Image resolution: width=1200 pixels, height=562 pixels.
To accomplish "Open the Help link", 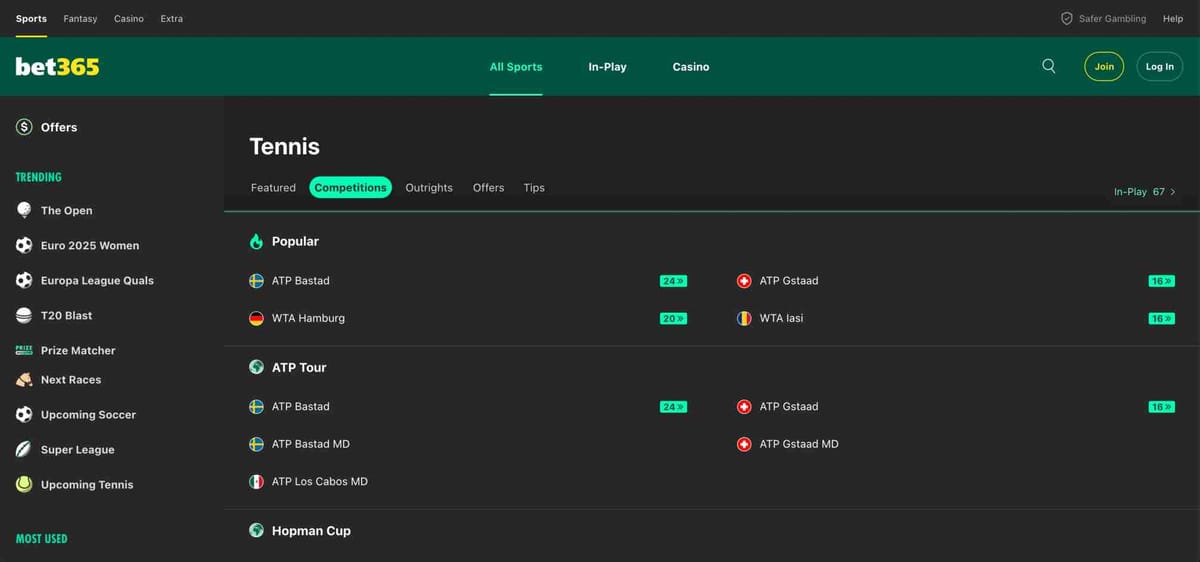I will (x=1173, y=18).
